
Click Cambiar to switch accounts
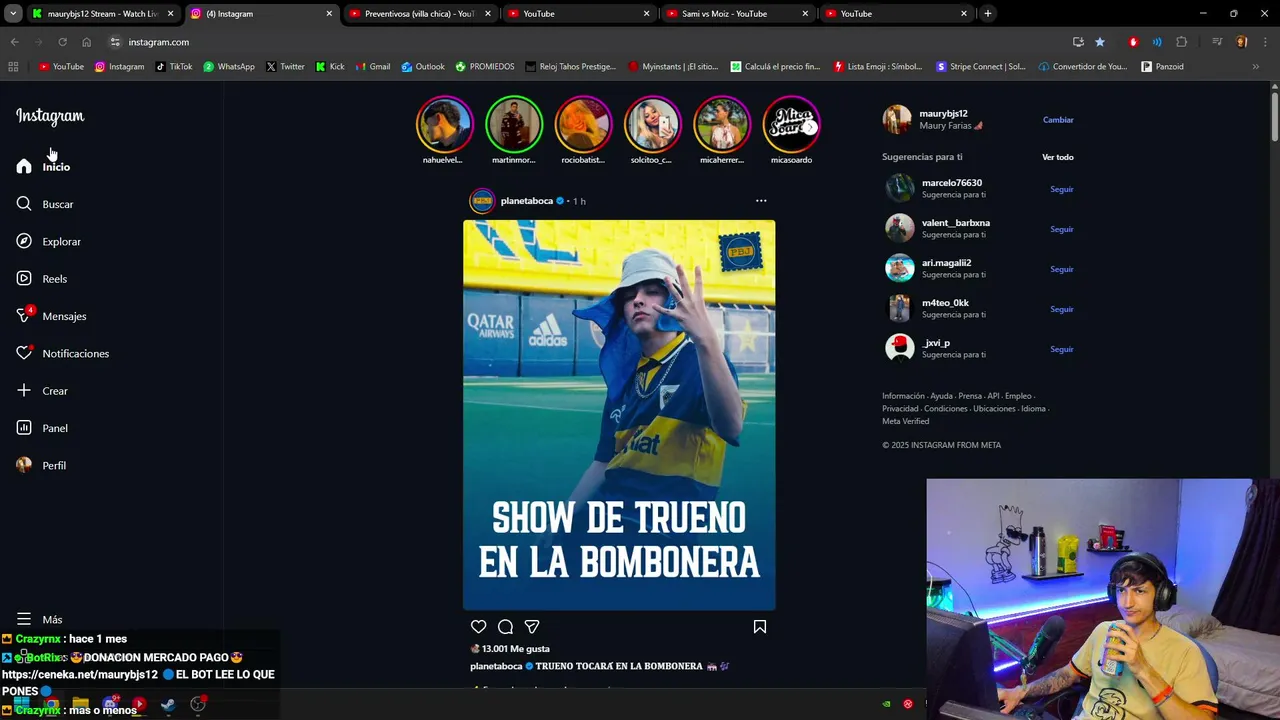(x=1058, y=120)
